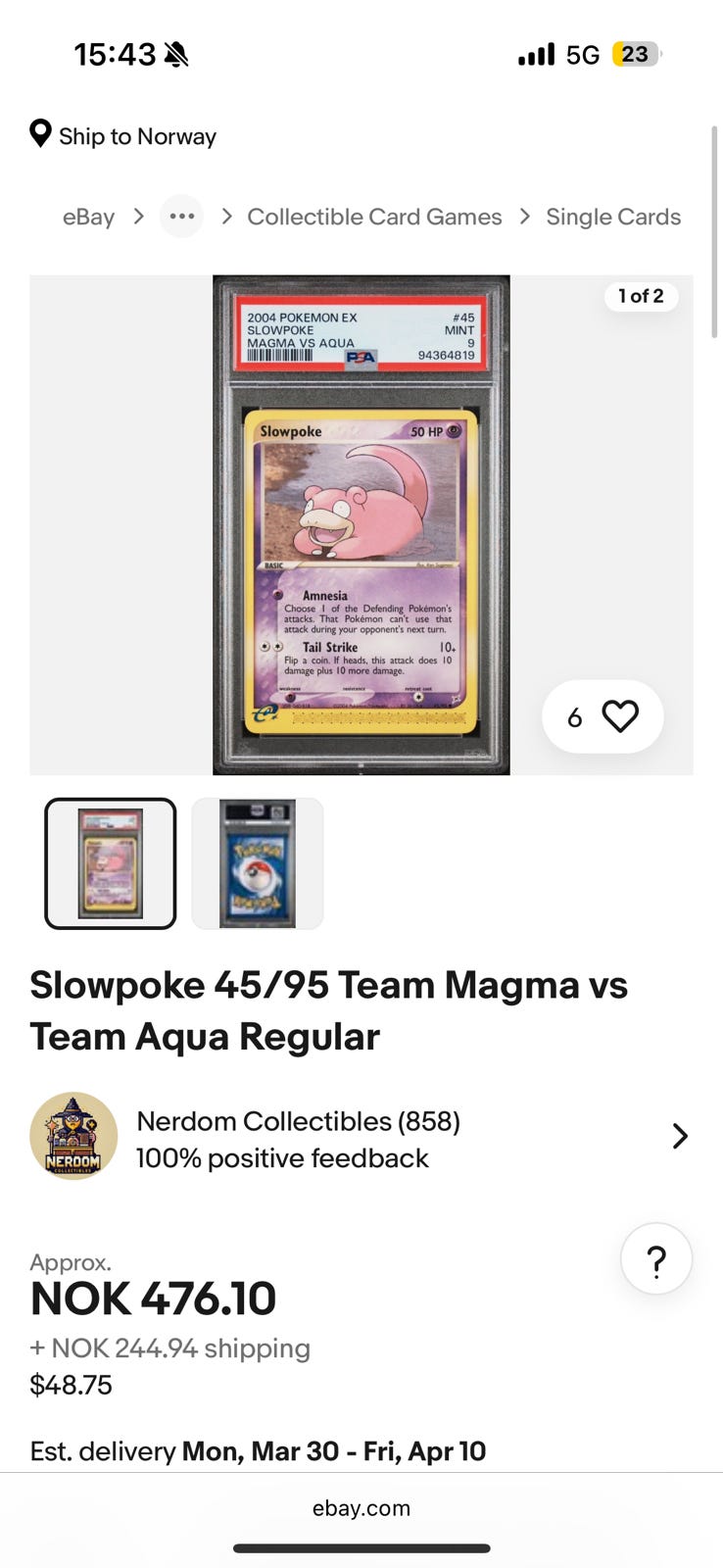Viewport: 723px width, 1568px height.
Task: Open the help question mark button
Action: click(656, 1259)
